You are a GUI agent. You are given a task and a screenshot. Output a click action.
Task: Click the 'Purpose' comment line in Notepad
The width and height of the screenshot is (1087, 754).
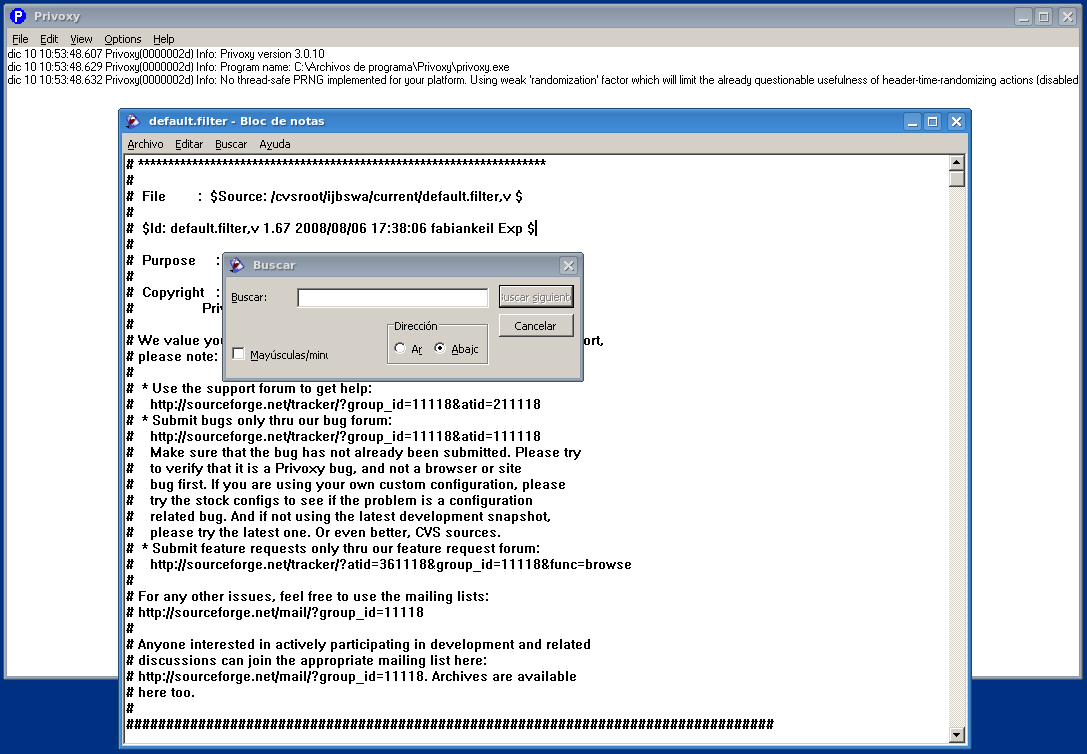coord(173,261)
